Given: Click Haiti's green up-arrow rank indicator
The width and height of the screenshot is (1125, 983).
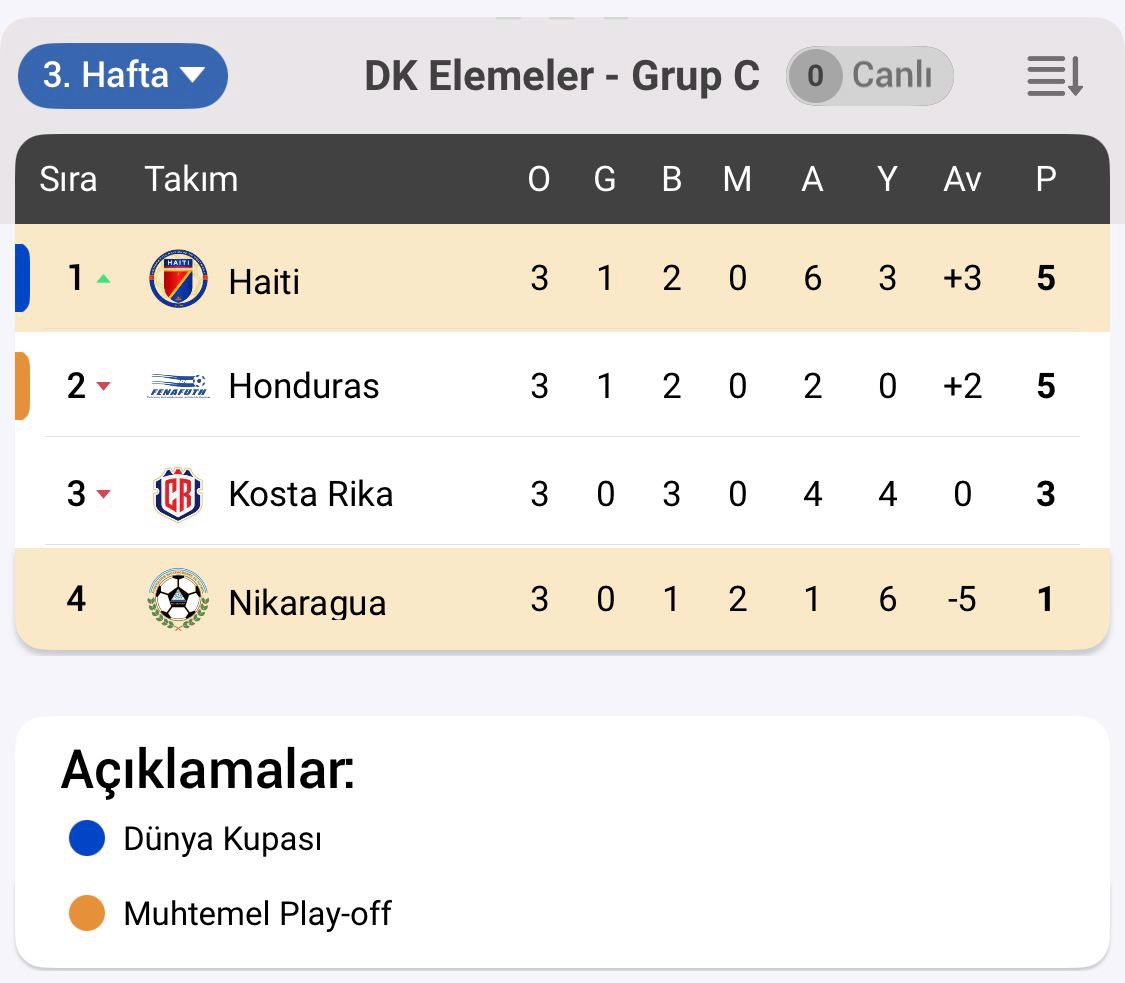Looking at the screenshot, I should (x=103, y=279).
